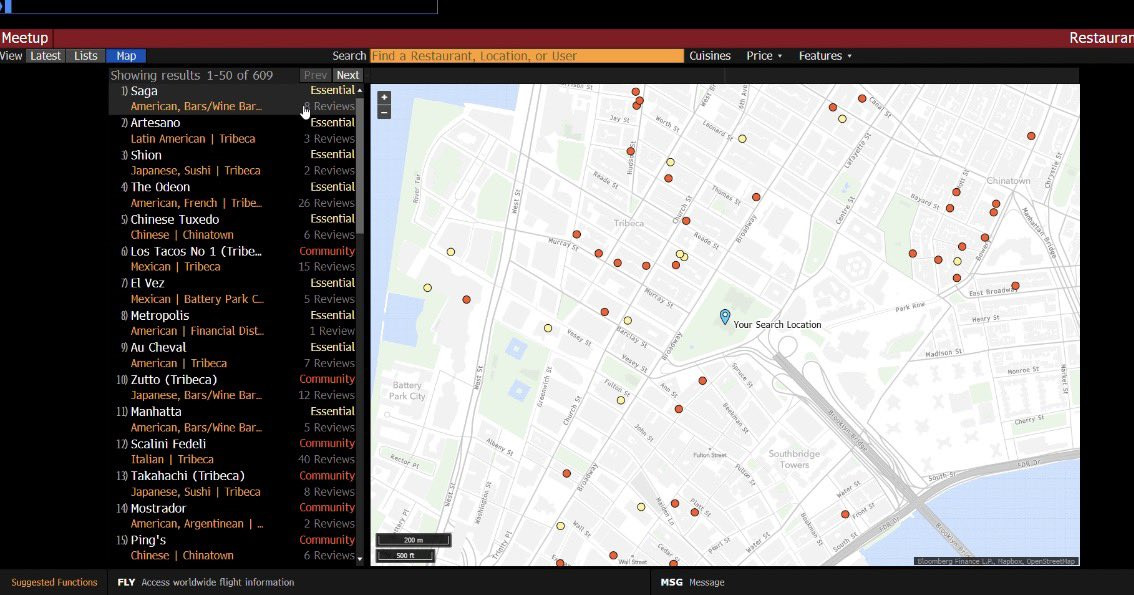Zoom in on the map with plus button
1134x595 pixels.
pos(384,98)
